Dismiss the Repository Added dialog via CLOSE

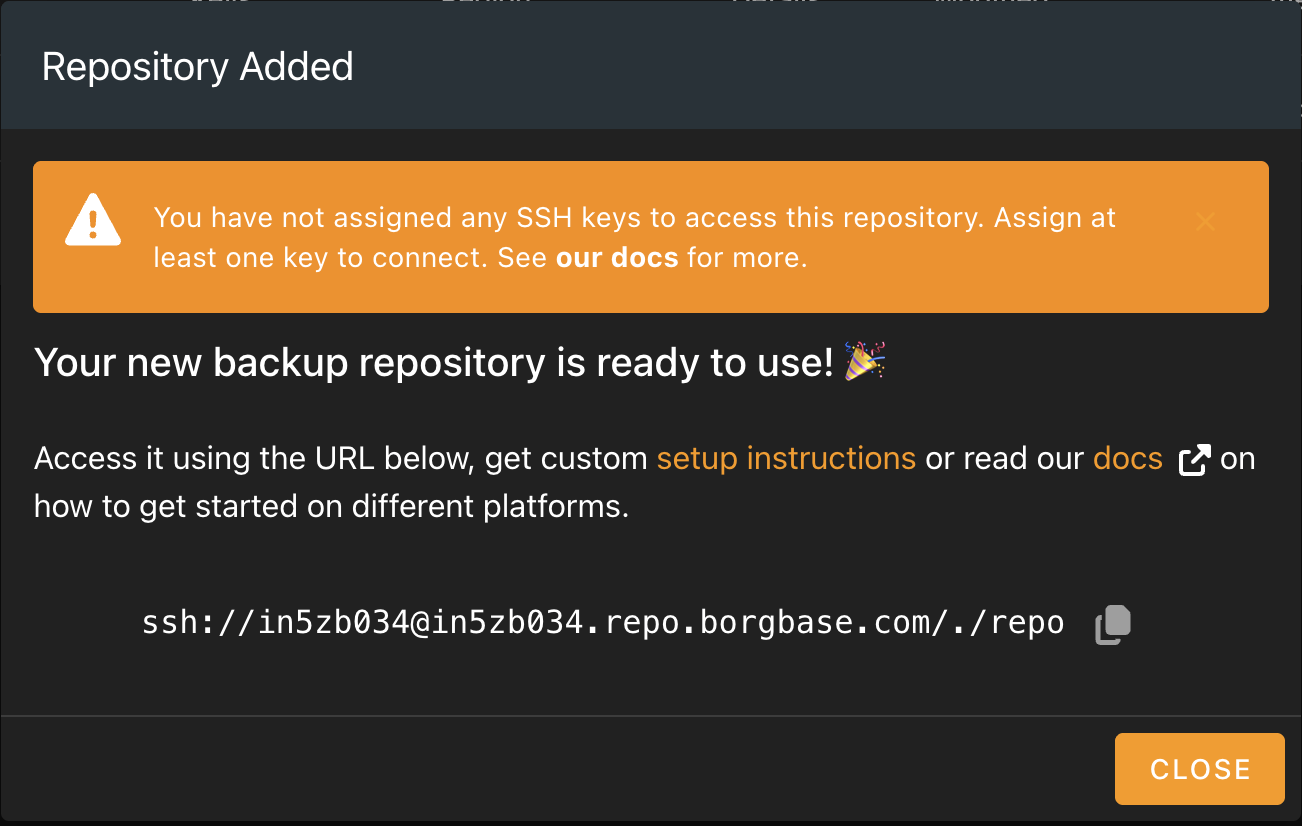1199,768
